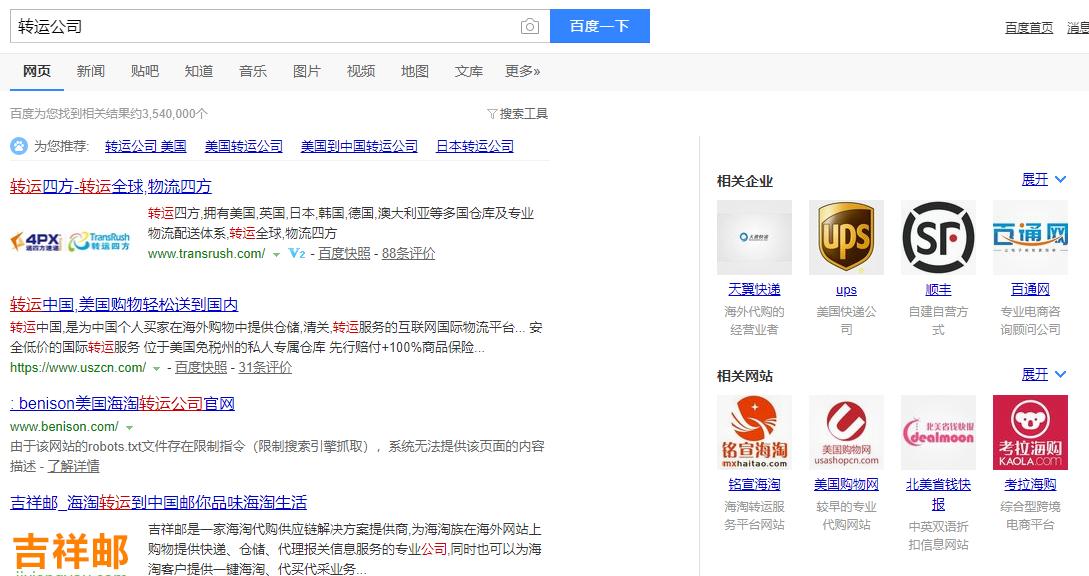Click the 考拉海购 KAOLA logo
The width and height of the screenshot is (1089, 576).
click(1030, 432)
